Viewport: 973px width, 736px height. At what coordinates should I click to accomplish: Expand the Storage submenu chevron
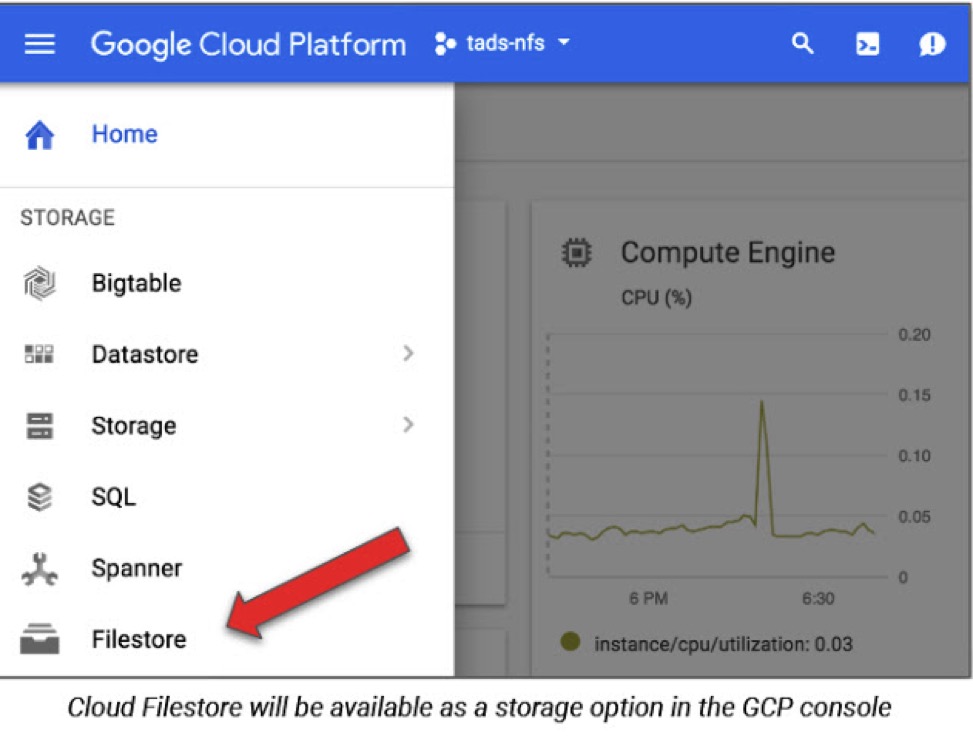[408, 425]
